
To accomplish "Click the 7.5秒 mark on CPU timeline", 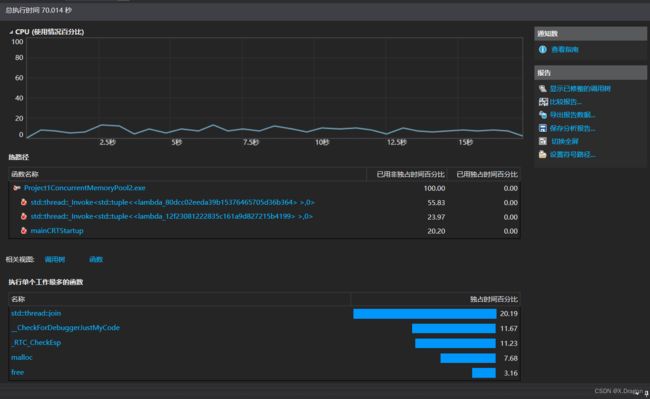I will point(251,143).
